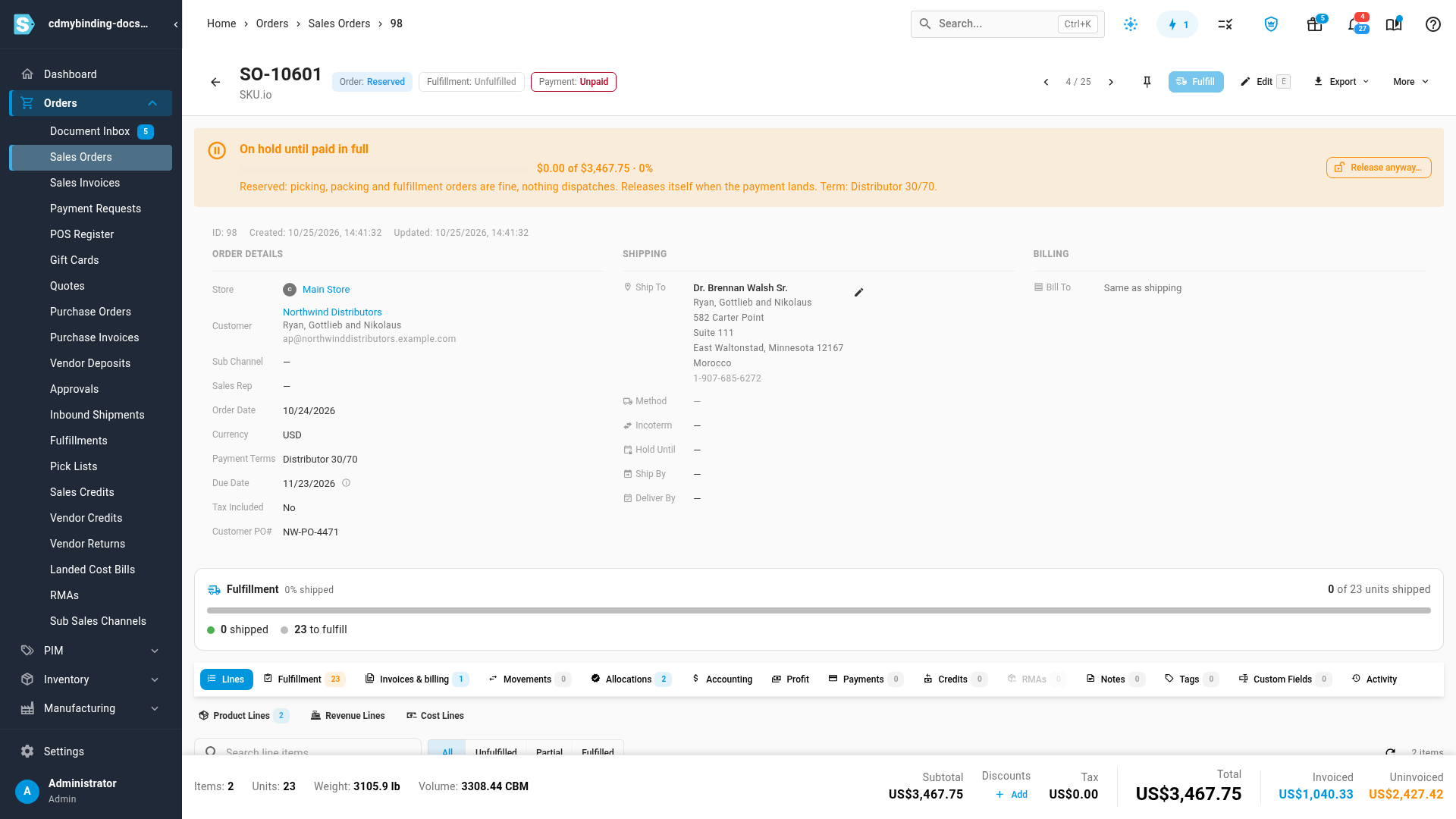This screenshot has width=1456, height=819.
Task: Open the More actions dropdown
Action: pyautogui.click(x=1410, y=82)
